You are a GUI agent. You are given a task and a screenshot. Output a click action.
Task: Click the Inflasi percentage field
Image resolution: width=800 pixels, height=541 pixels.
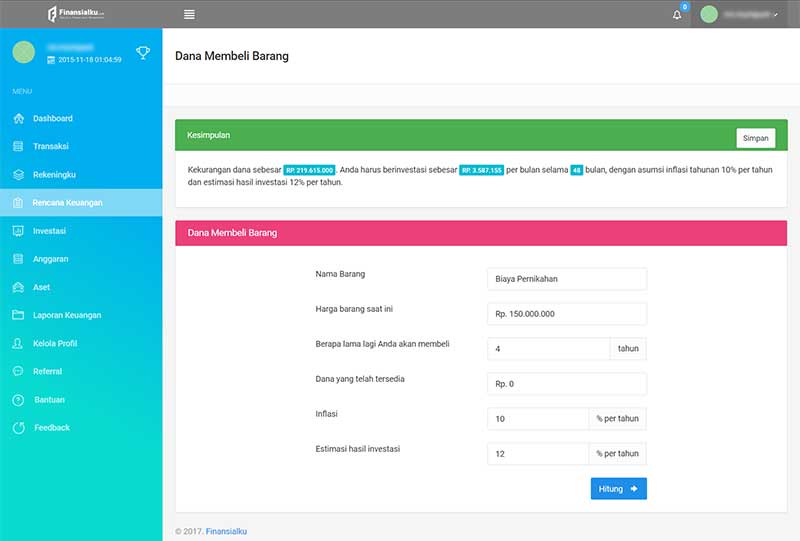538,419
